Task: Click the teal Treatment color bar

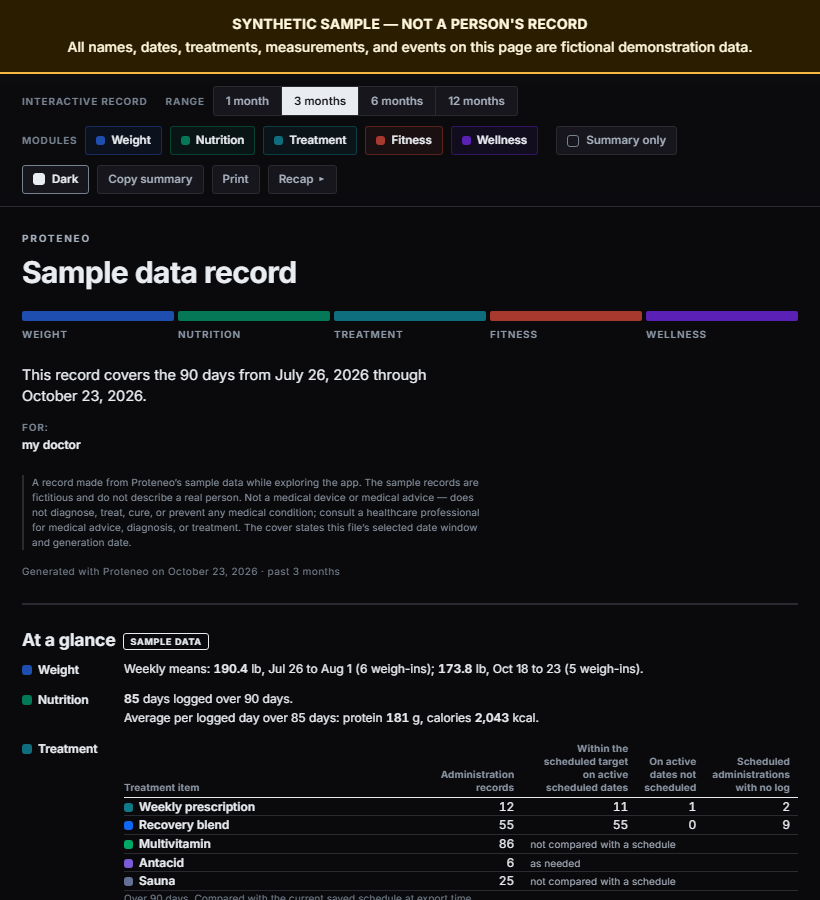Action: click(x=410, y=316)
